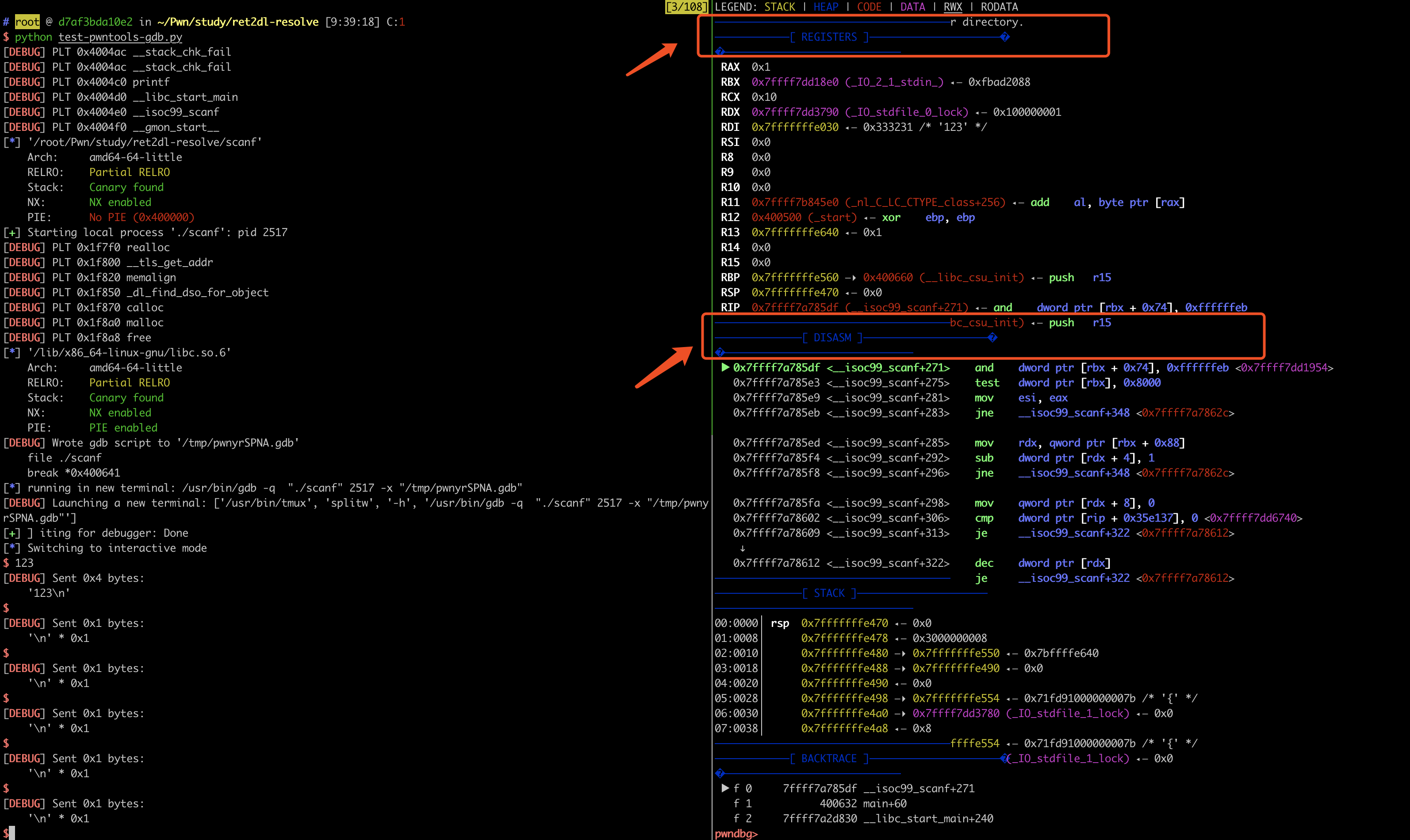Click RODATA in the legend line

pos(999,7)
